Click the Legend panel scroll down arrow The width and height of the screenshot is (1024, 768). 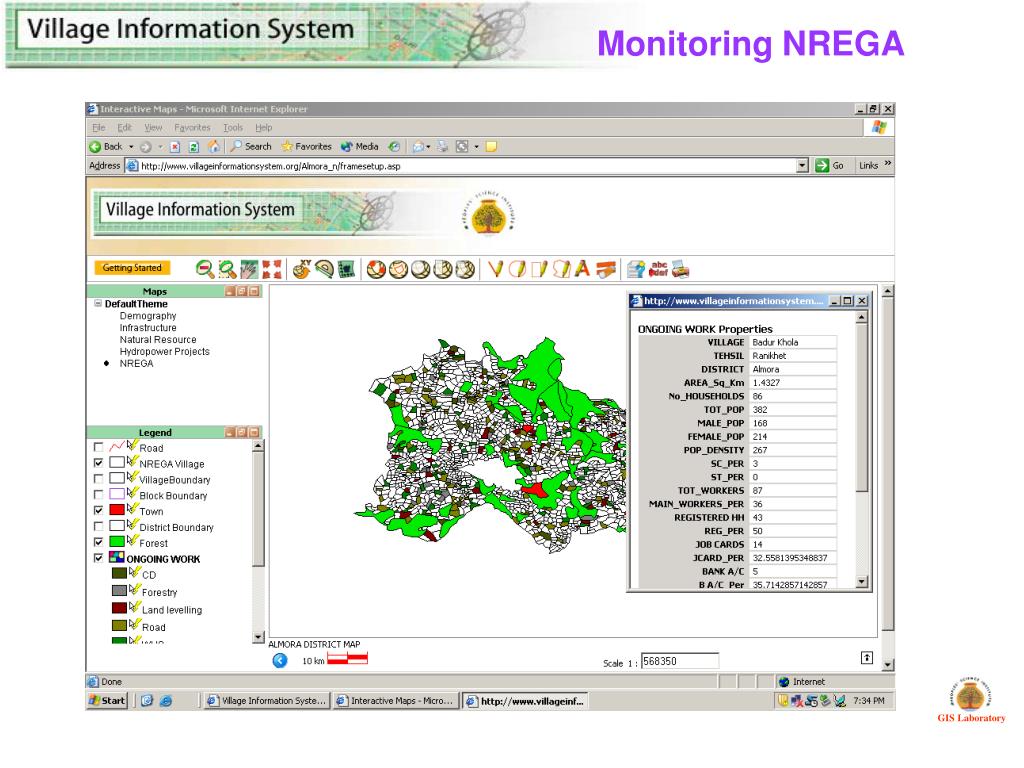click(x=258, y=637)
